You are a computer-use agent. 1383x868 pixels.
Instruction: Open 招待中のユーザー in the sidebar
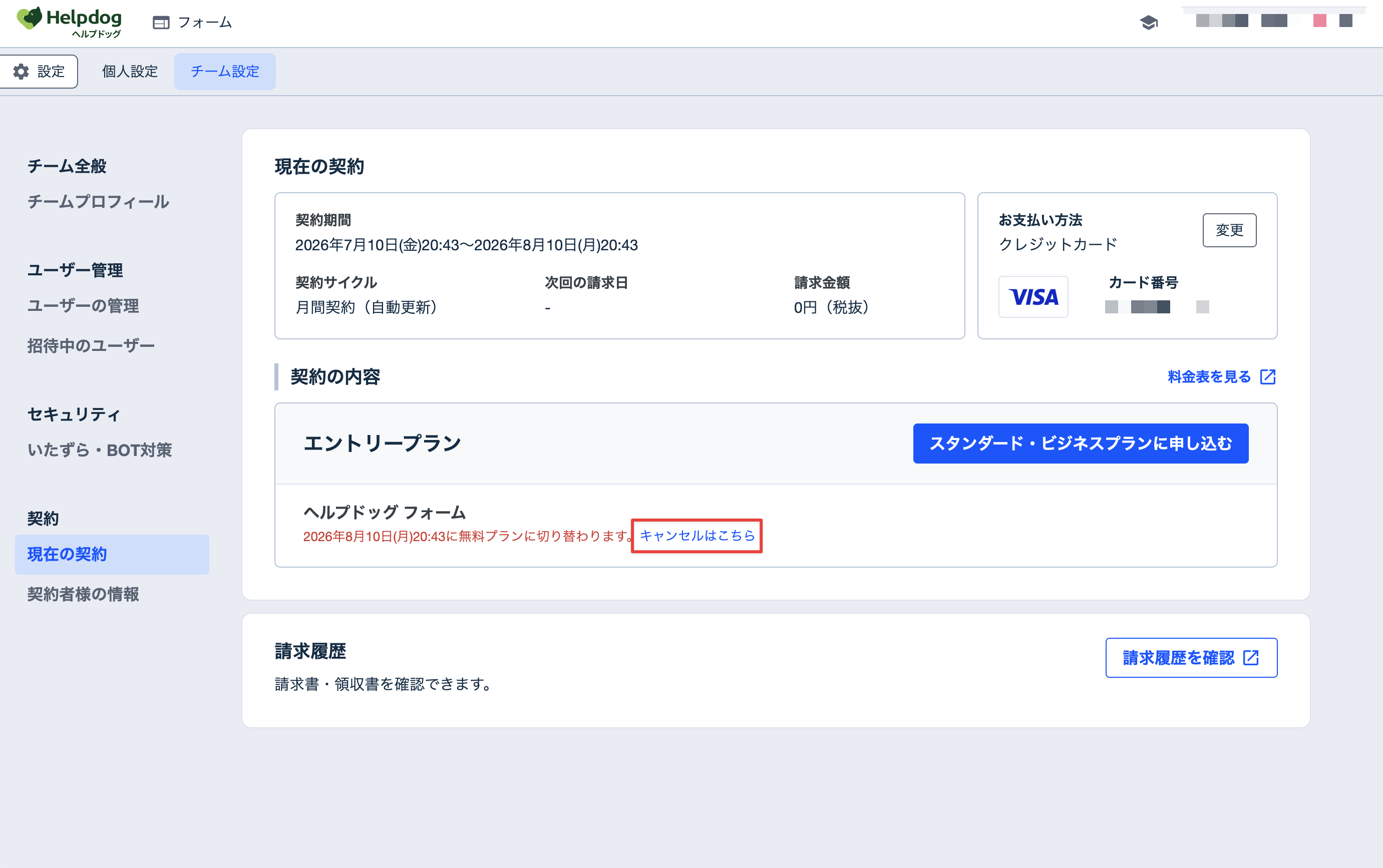91,345
